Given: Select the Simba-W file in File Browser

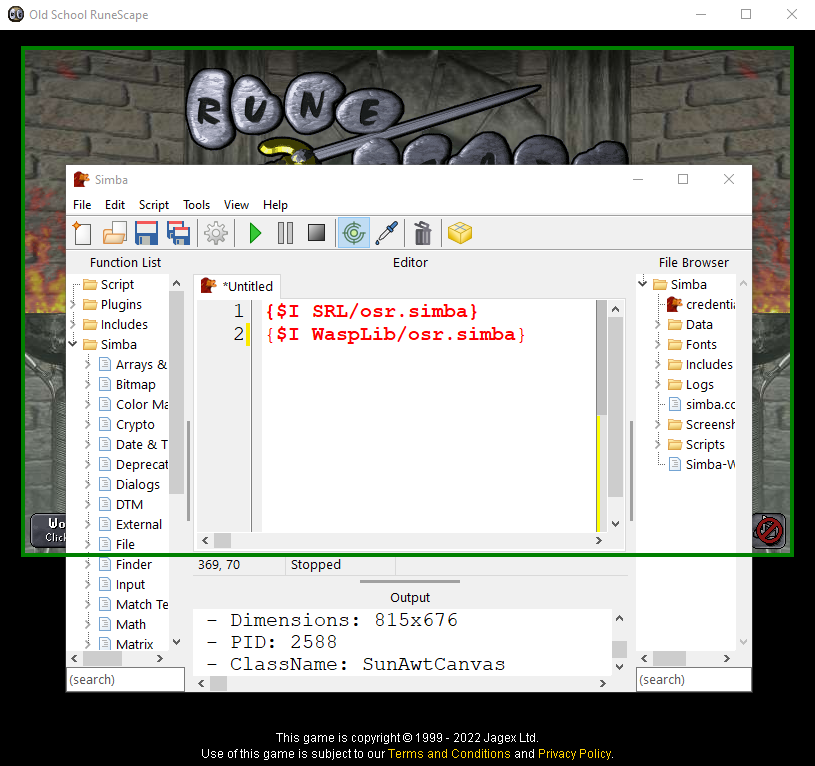Looking at the screenshot, I should [702, 464].
